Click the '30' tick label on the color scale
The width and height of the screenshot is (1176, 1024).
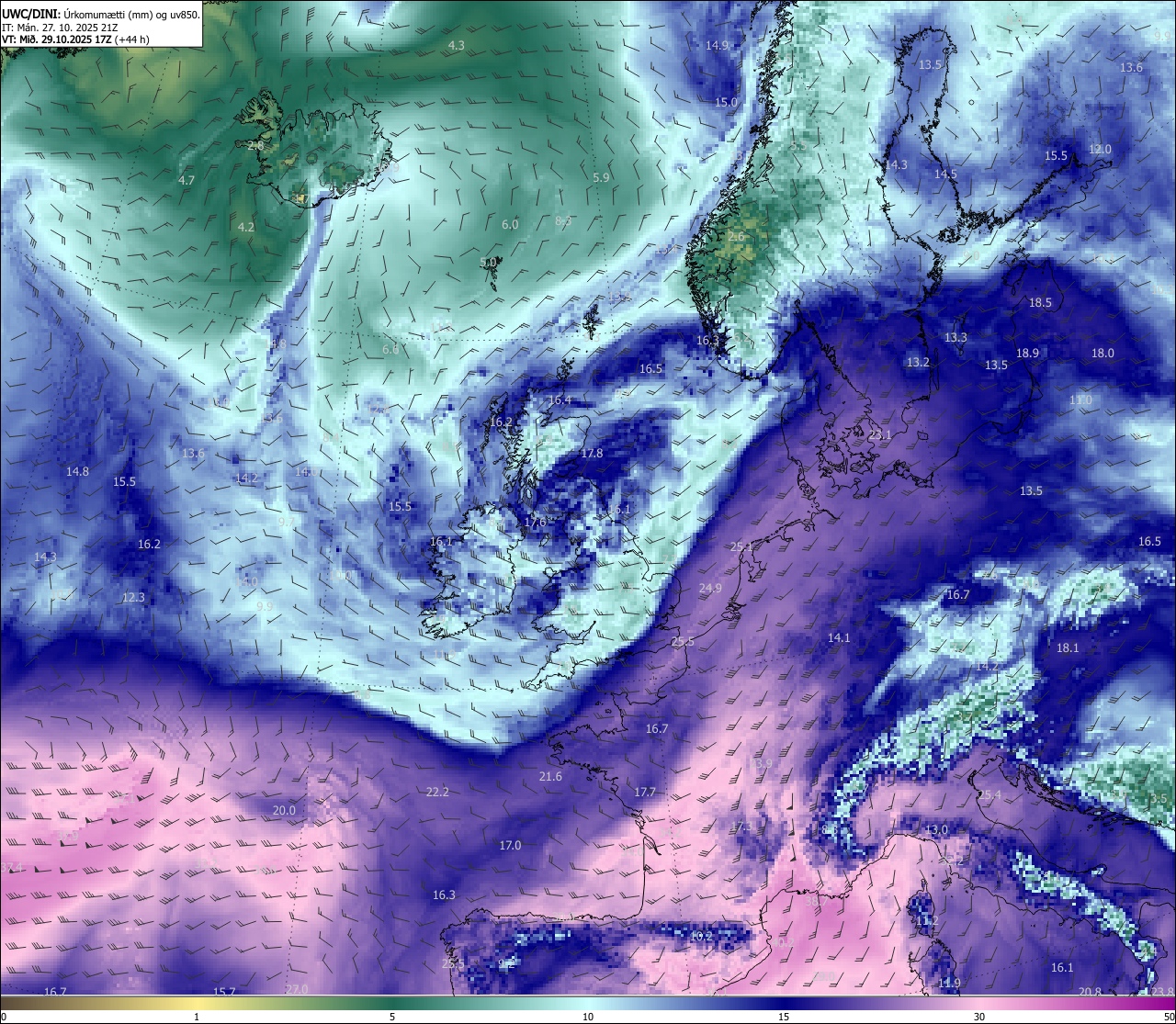[979, 1017]
